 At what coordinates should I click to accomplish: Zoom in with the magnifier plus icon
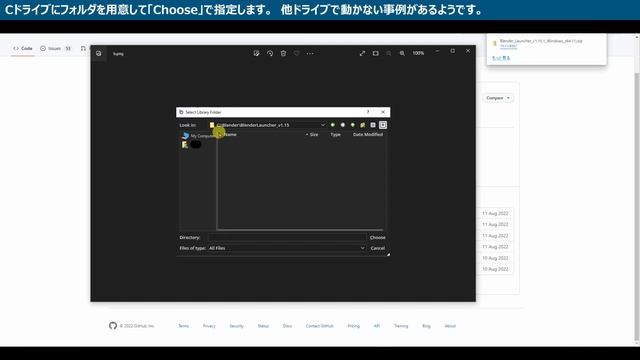pyautogui.click(x=402, y=53)
